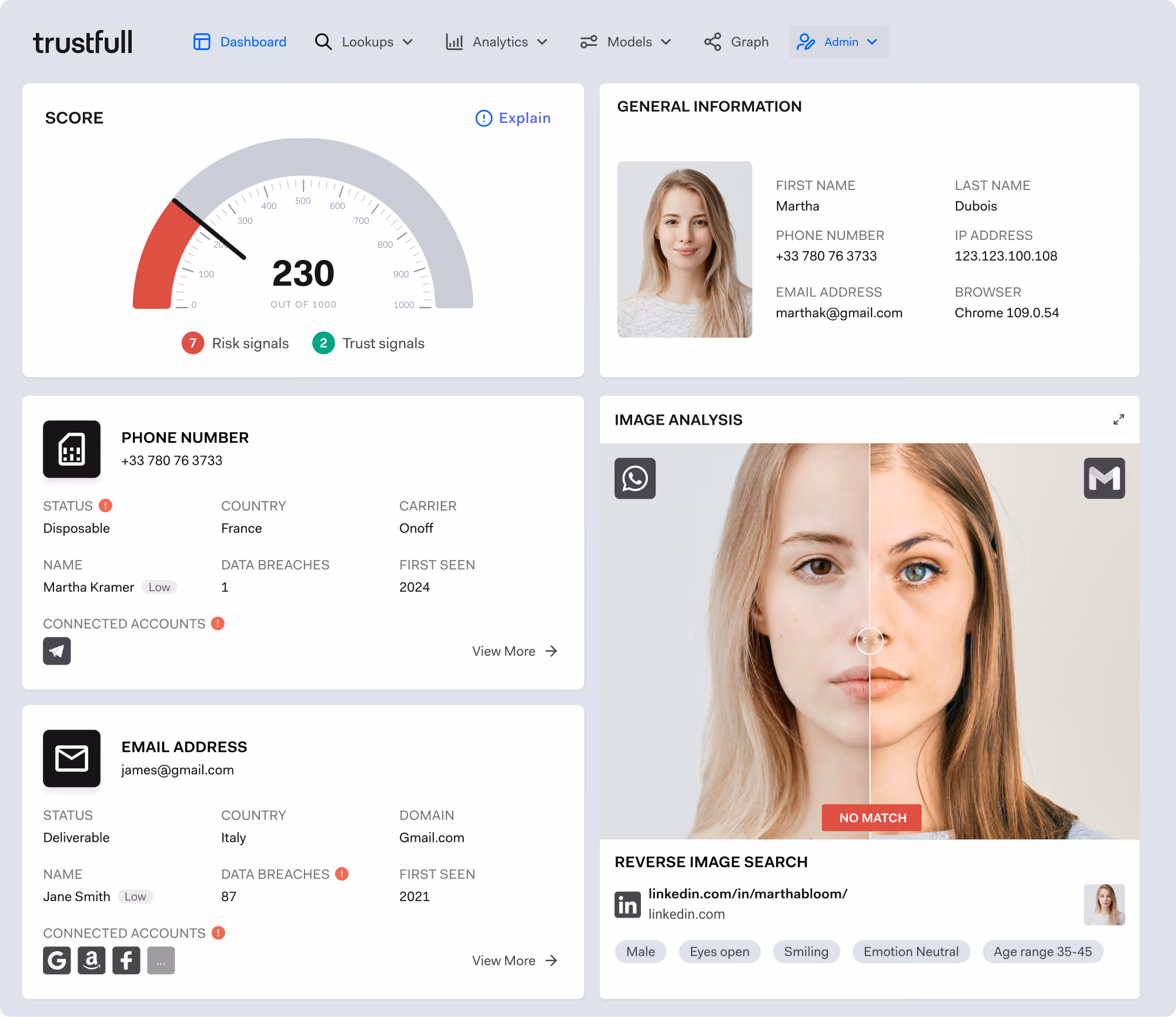Screen dimensions: 1176x1017
Task: Click the Low tag beside Jane Smith
Action: pyautogui.click(x=135, y=896)
